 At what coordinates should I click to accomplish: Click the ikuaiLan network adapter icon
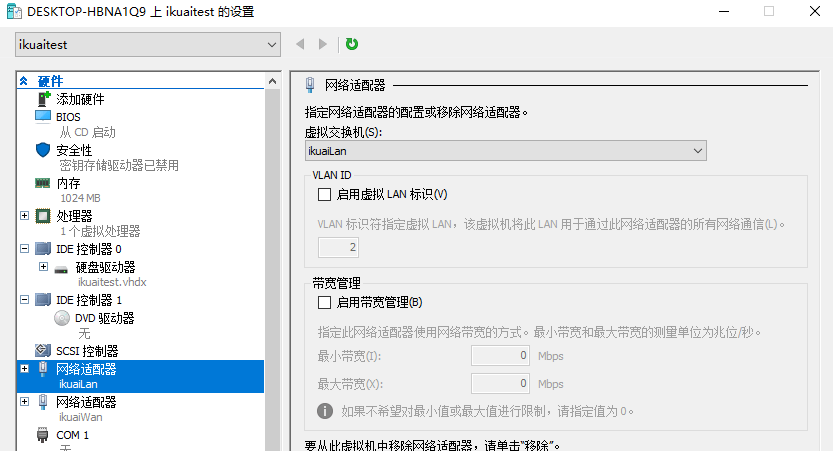pos(43,369)
